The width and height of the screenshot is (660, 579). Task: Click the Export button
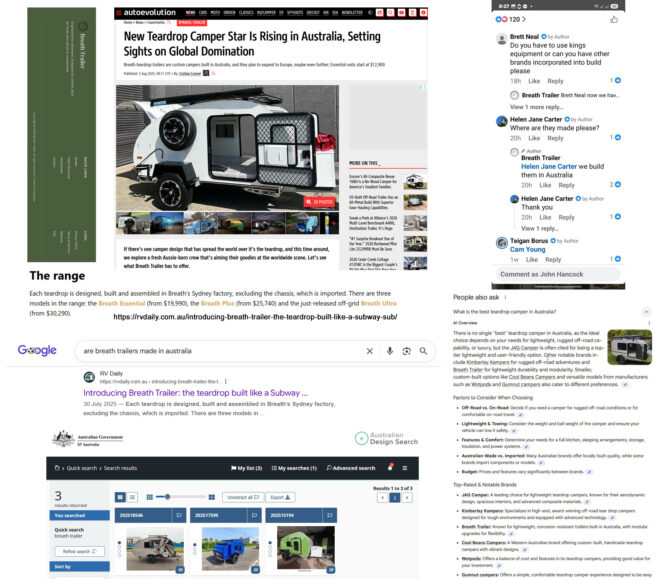[280, 497]
